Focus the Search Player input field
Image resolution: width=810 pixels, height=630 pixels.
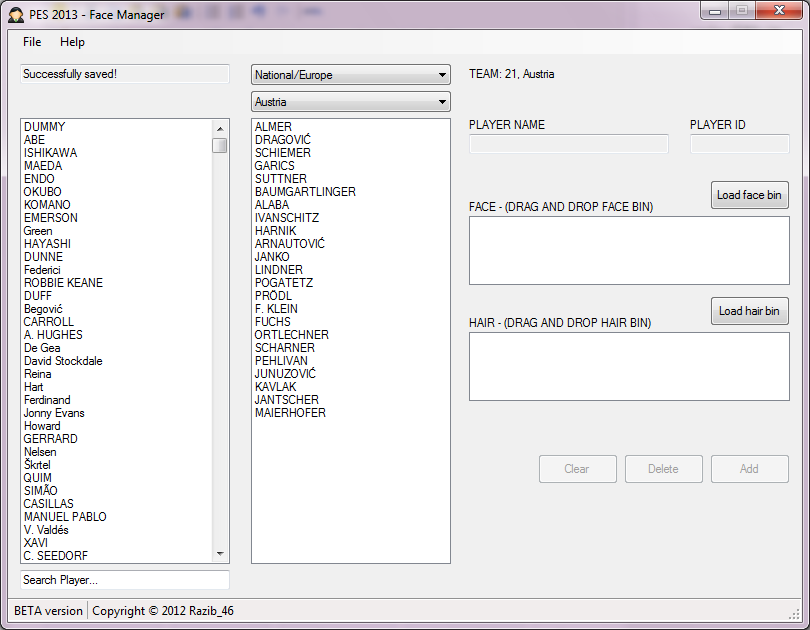(x=124, y=580)
